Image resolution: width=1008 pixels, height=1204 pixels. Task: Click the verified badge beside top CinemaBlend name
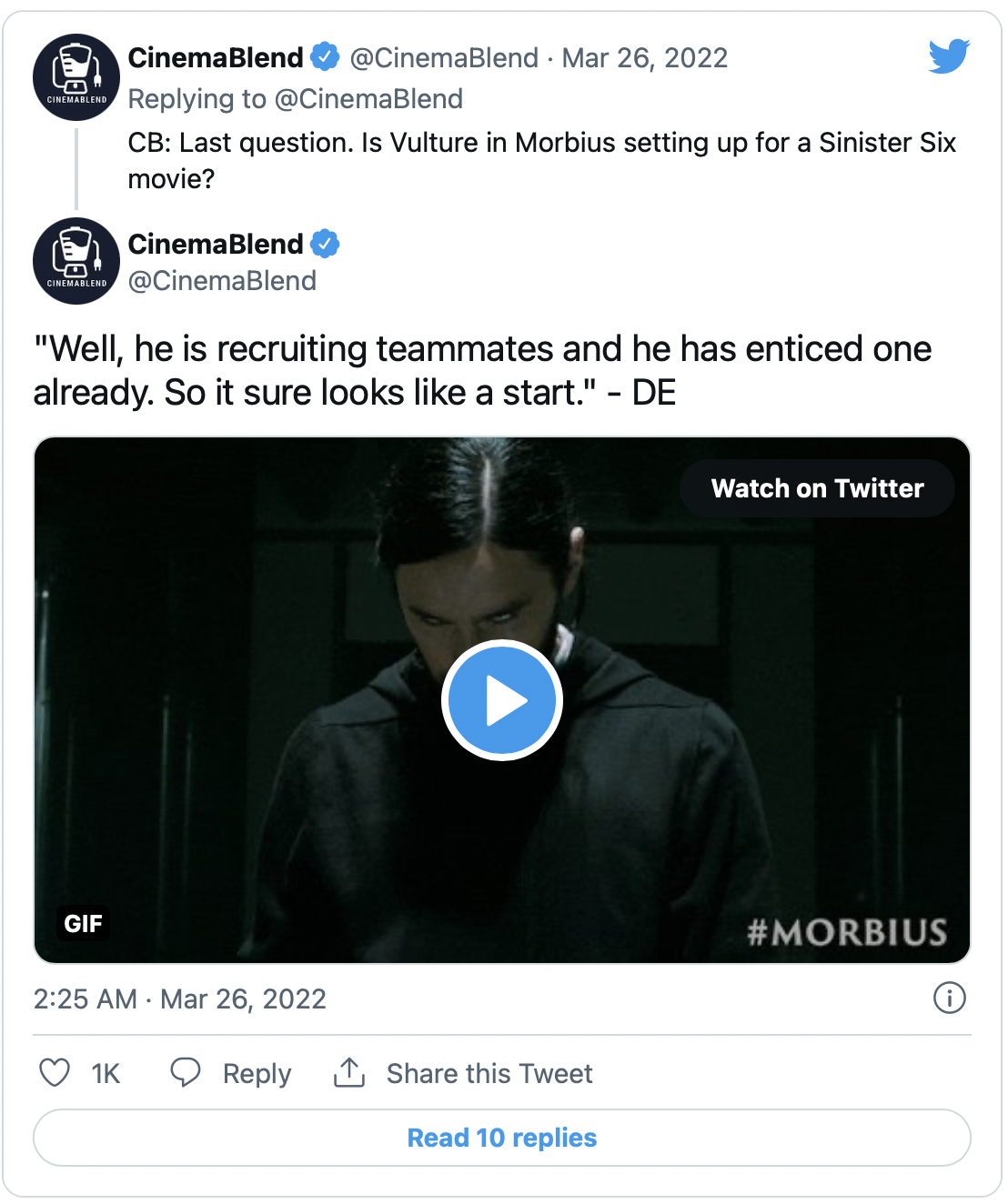point(325,57)
